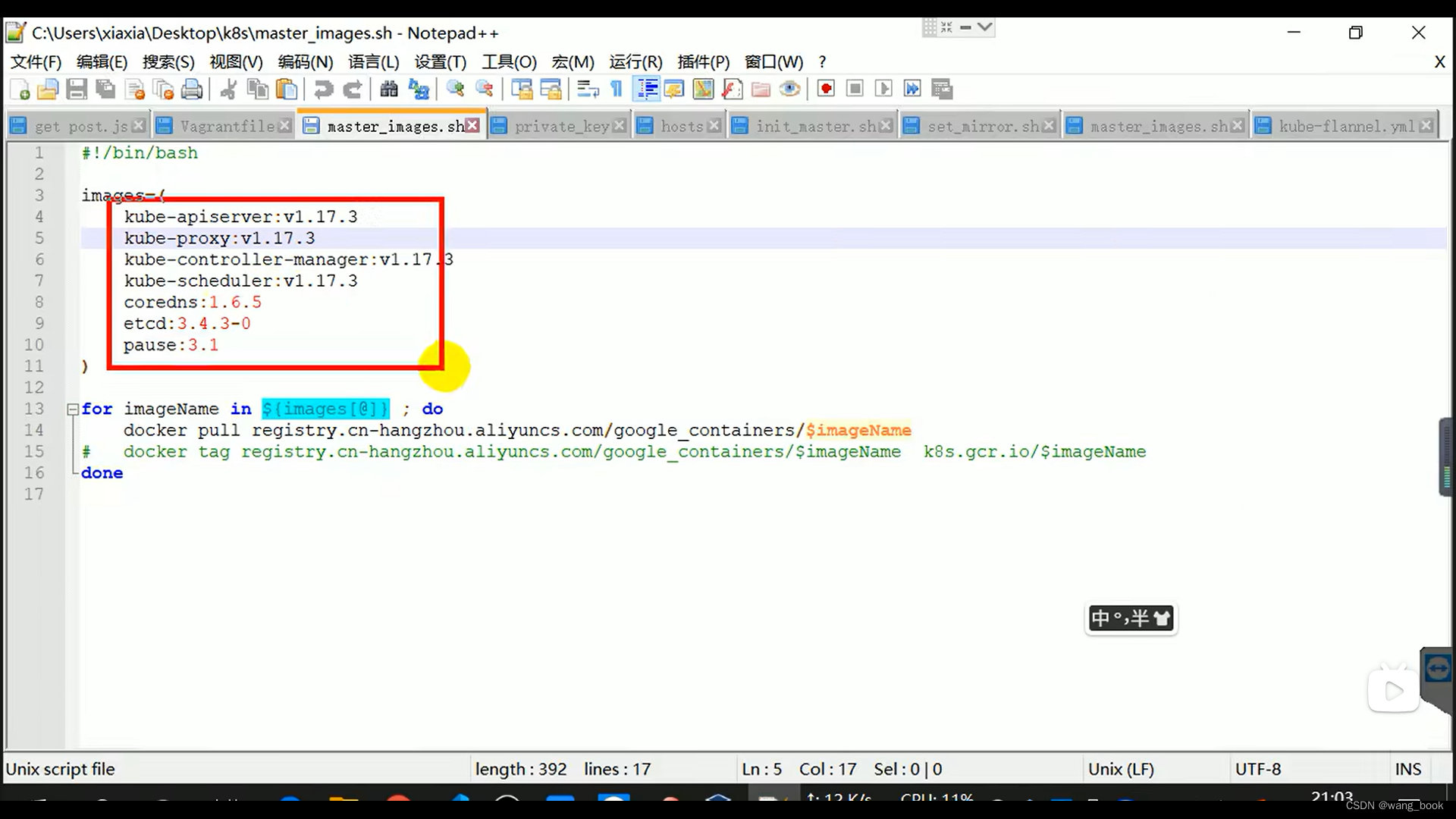The image size is (1456, 819).
Task: Open the ? help menu
Action: [822, 62]
